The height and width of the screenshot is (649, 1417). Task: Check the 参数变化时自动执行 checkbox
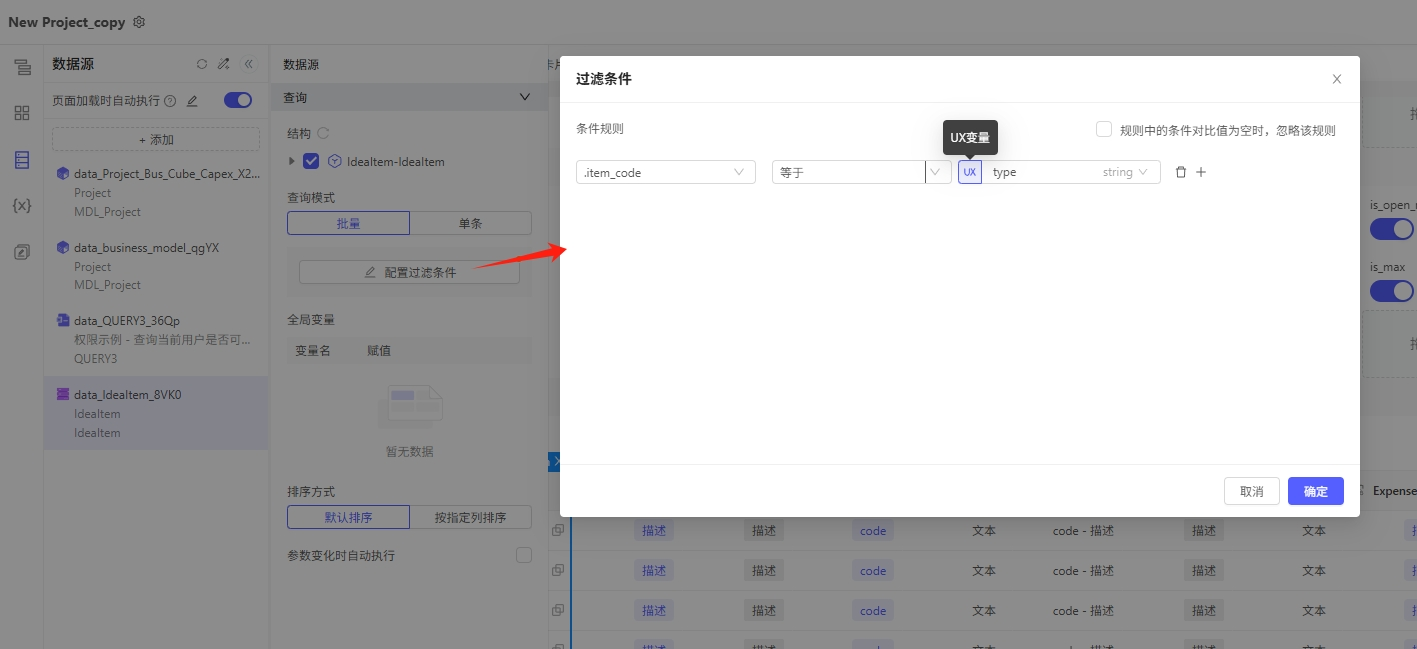pyautogui.click(x=524, y=555)
